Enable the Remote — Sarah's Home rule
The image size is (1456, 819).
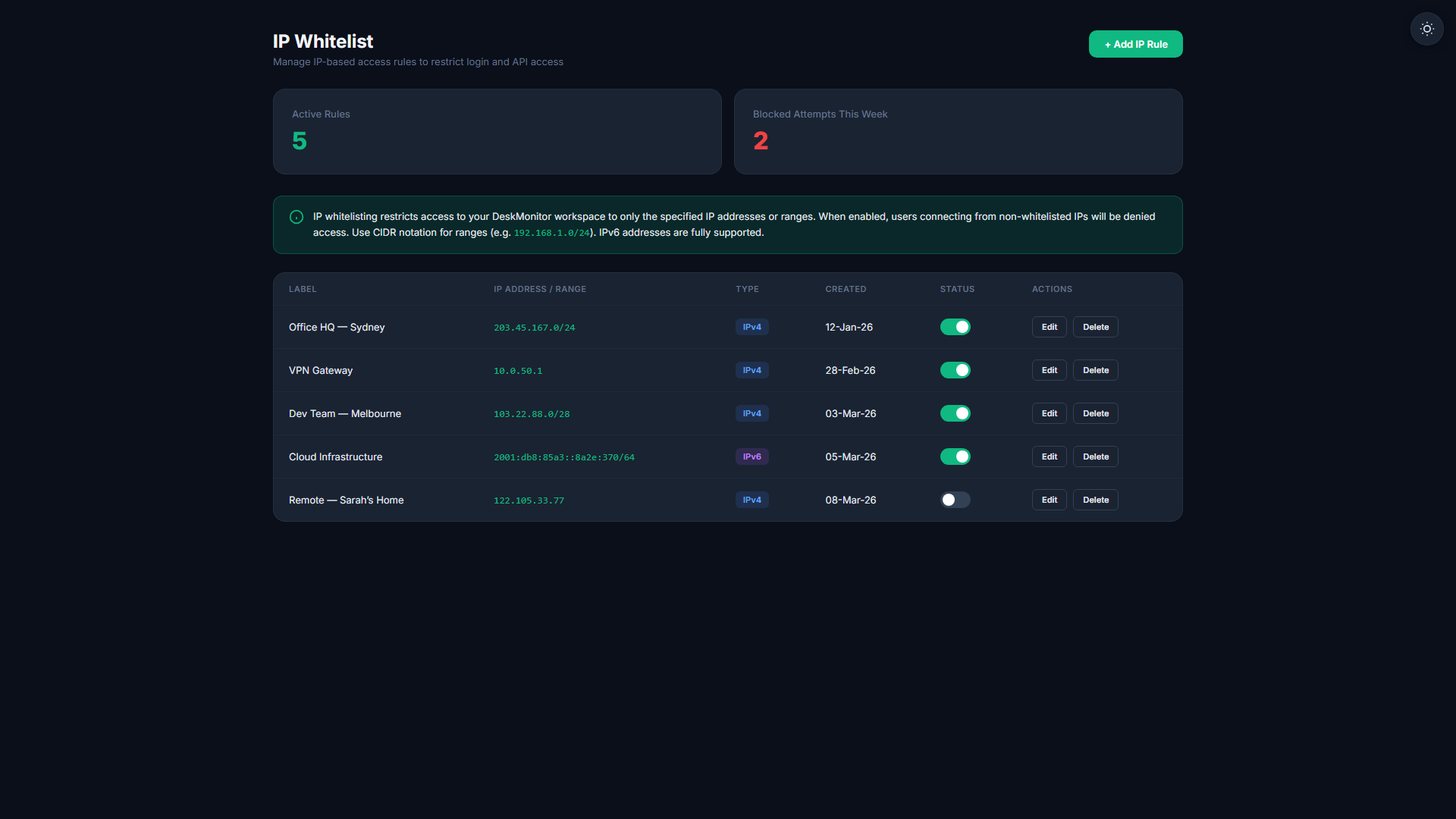tap(955, 500)
